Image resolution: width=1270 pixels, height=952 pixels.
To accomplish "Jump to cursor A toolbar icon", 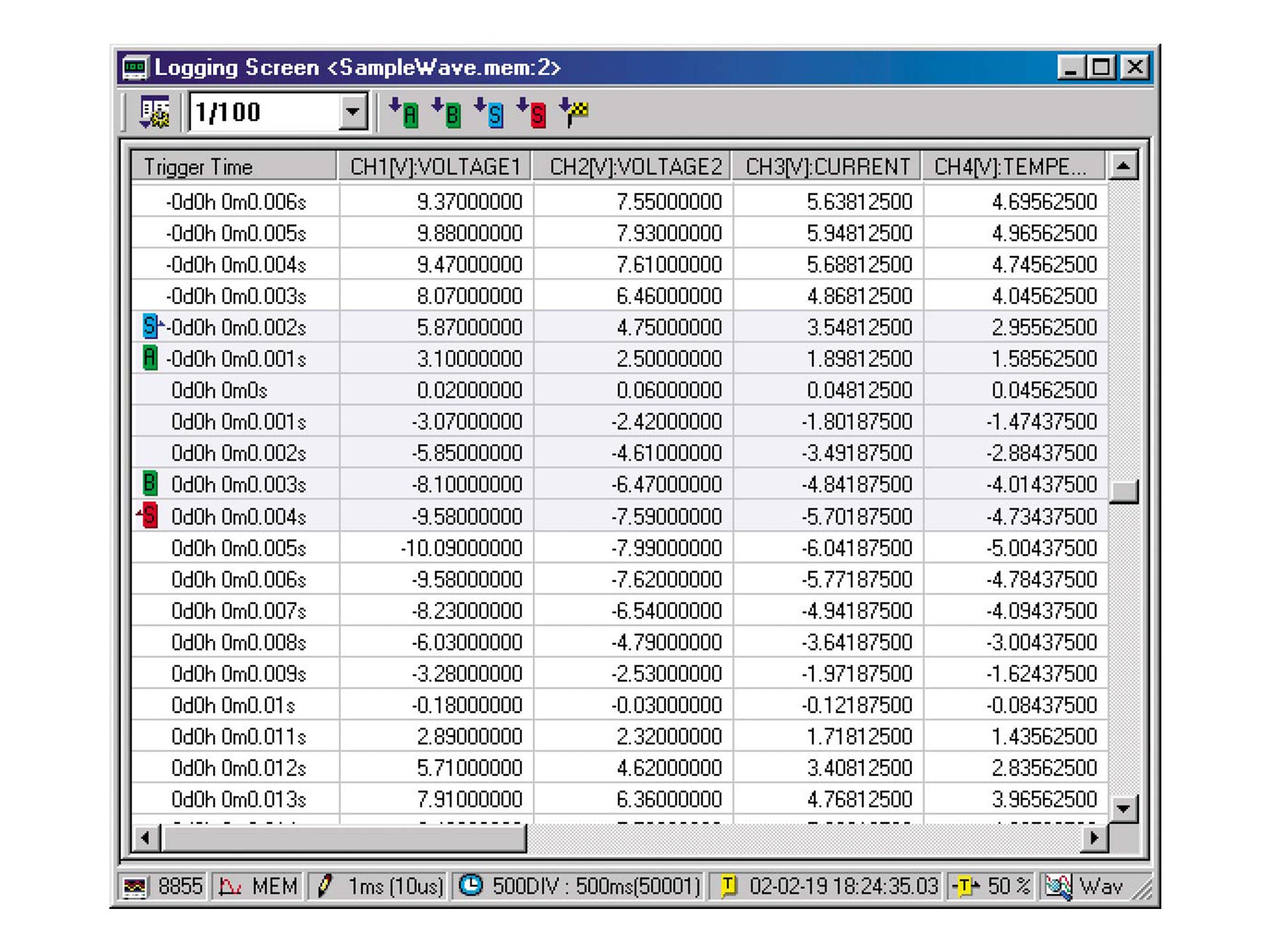I will pos(405,113).
